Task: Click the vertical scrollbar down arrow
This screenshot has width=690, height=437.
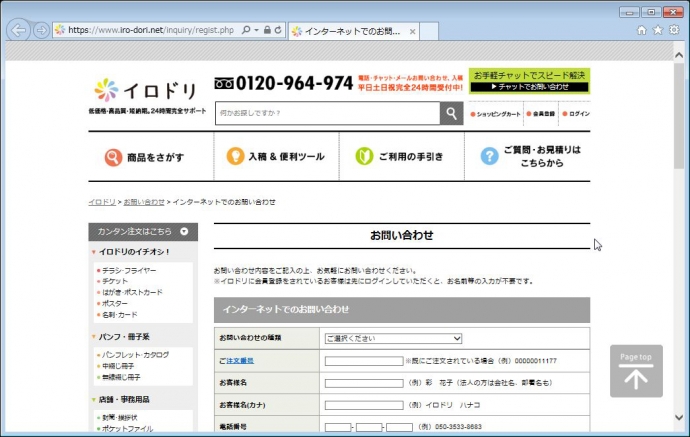Action: (679, 417)
